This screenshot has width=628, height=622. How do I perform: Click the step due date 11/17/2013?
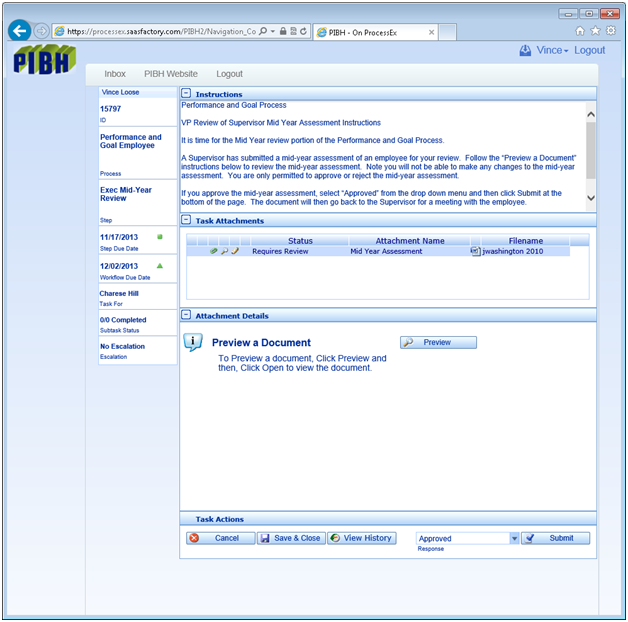tap(119, 237)
